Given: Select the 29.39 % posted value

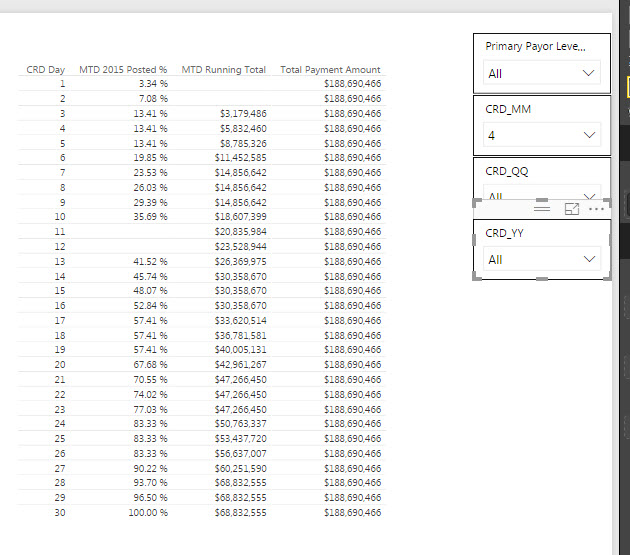Looking at the screenshot, I should pos(150,203).
